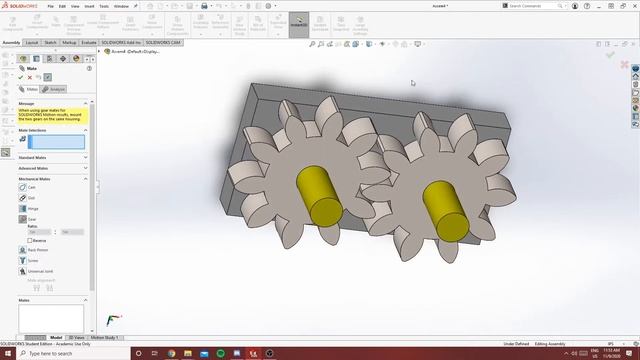Select the Universal Joint mate icon
Image resolution: width=640 pixels, height=360 pixels.
[x=22, y=271]
